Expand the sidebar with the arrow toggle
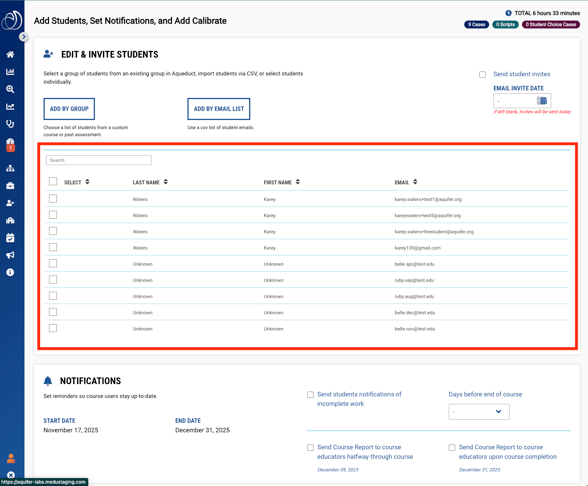Image resolution: width=588 pixels, height=486 pixels. click(x=24, y=37)
